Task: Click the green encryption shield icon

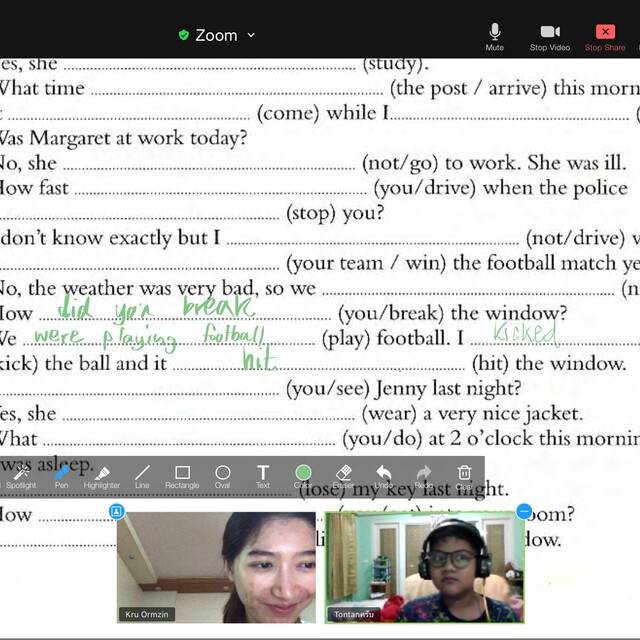Action: tap(184, 35)
